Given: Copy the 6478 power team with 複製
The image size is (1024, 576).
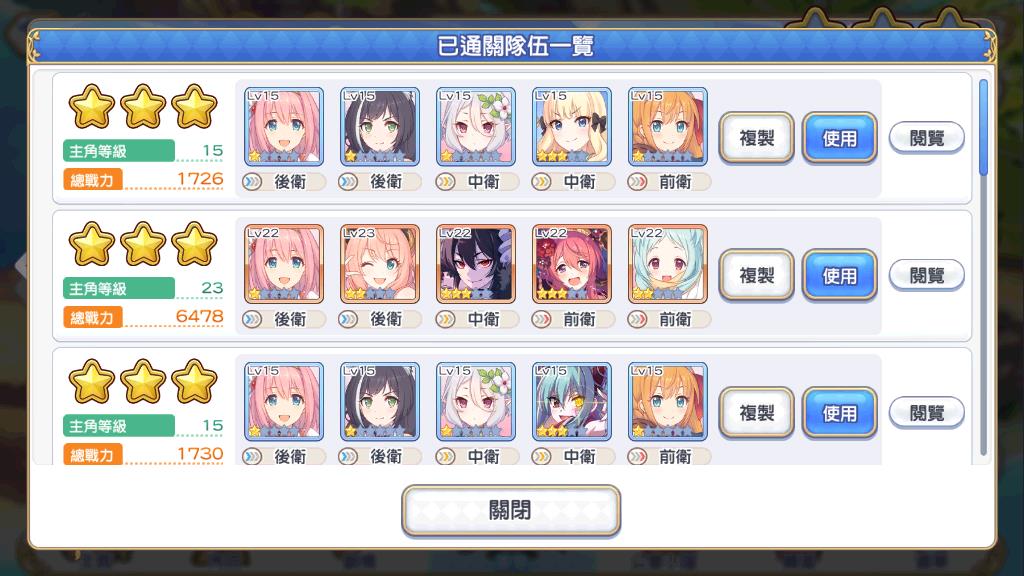Looking at the screenshot, I should click(x=756, y=276).
